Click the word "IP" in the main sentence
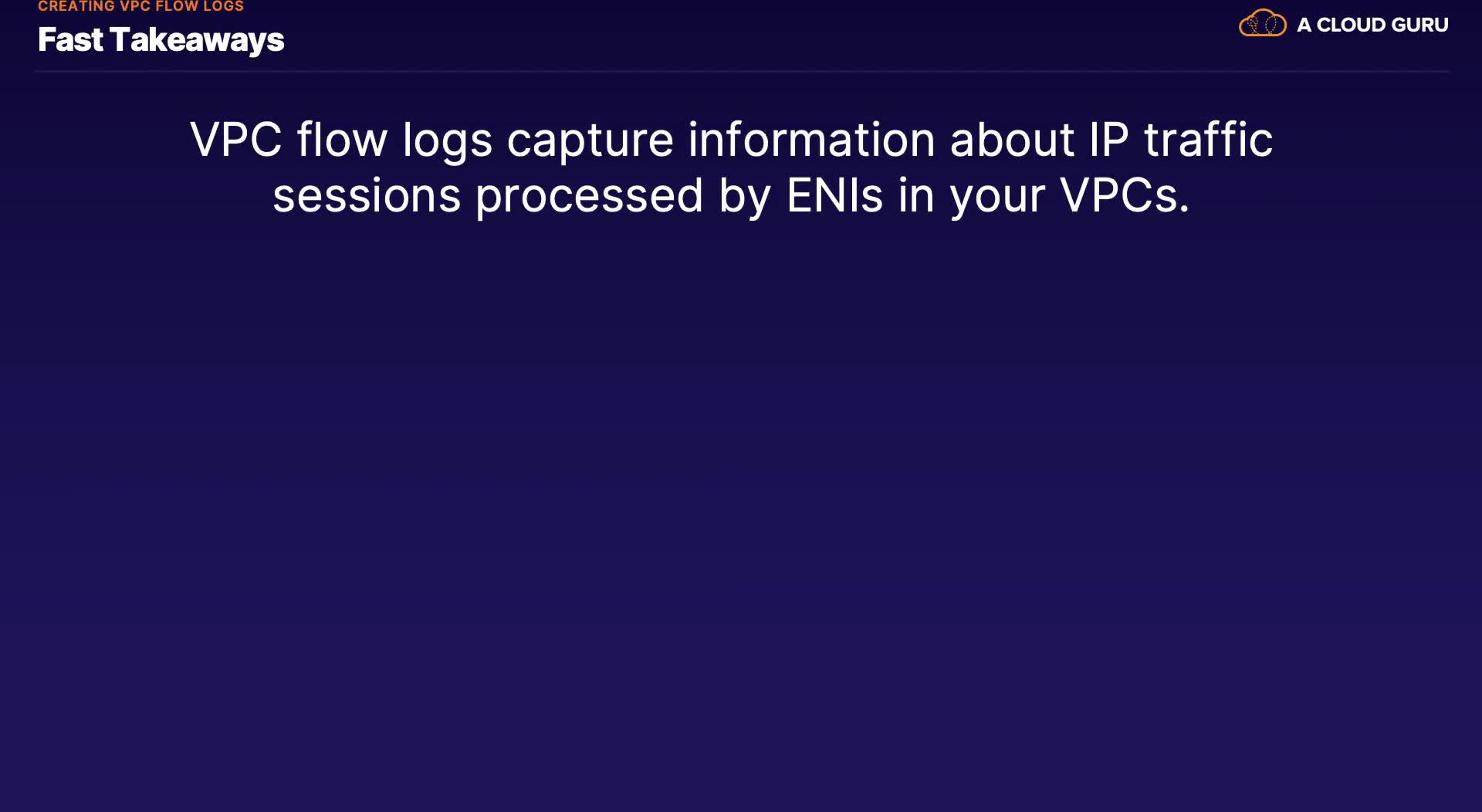Image resolution: width=1482 pixels, height=812 pixels. click(1108, 140)
